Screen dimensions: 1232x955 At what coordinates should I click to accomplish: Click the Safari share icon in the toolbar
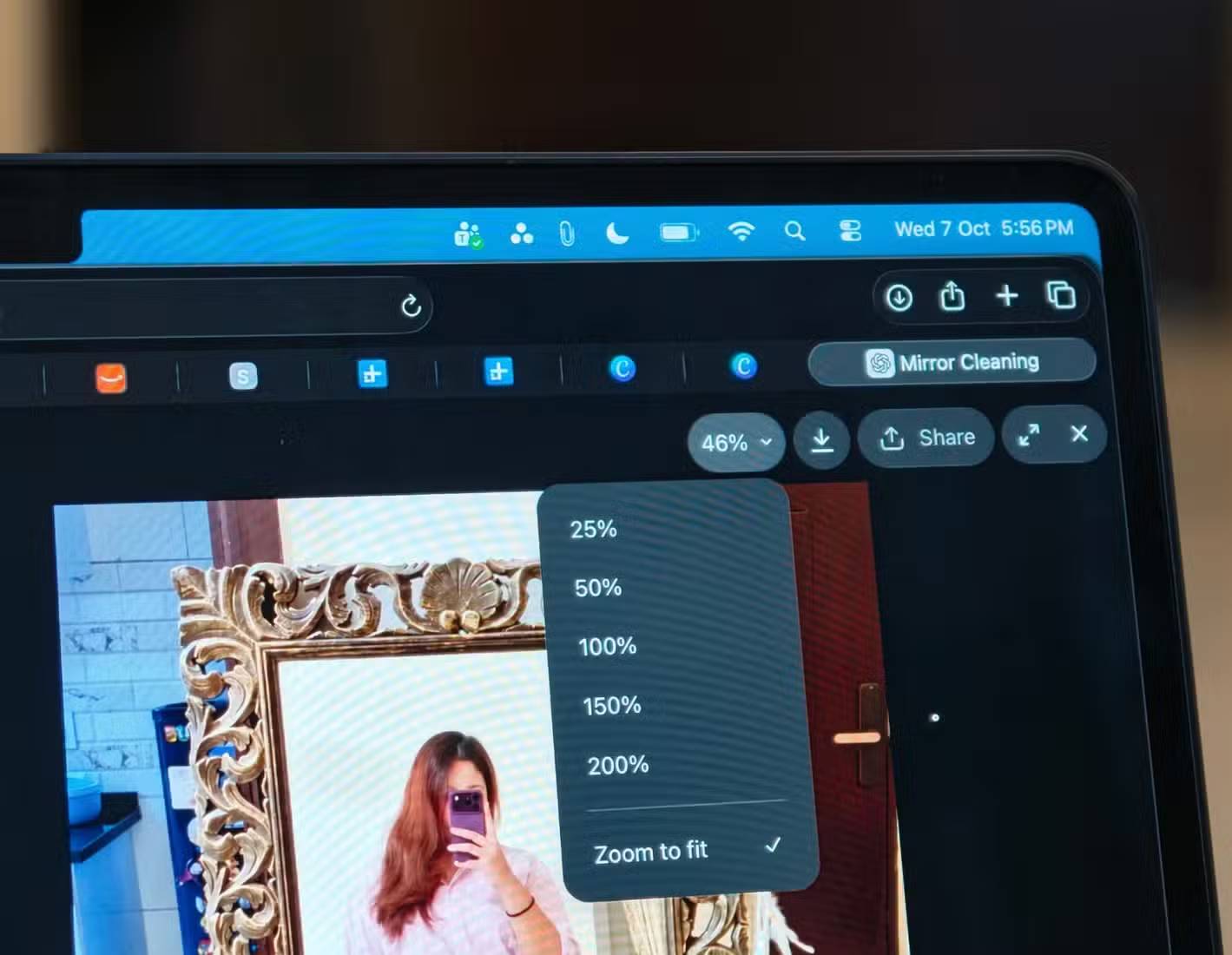(x=952, y=296)
